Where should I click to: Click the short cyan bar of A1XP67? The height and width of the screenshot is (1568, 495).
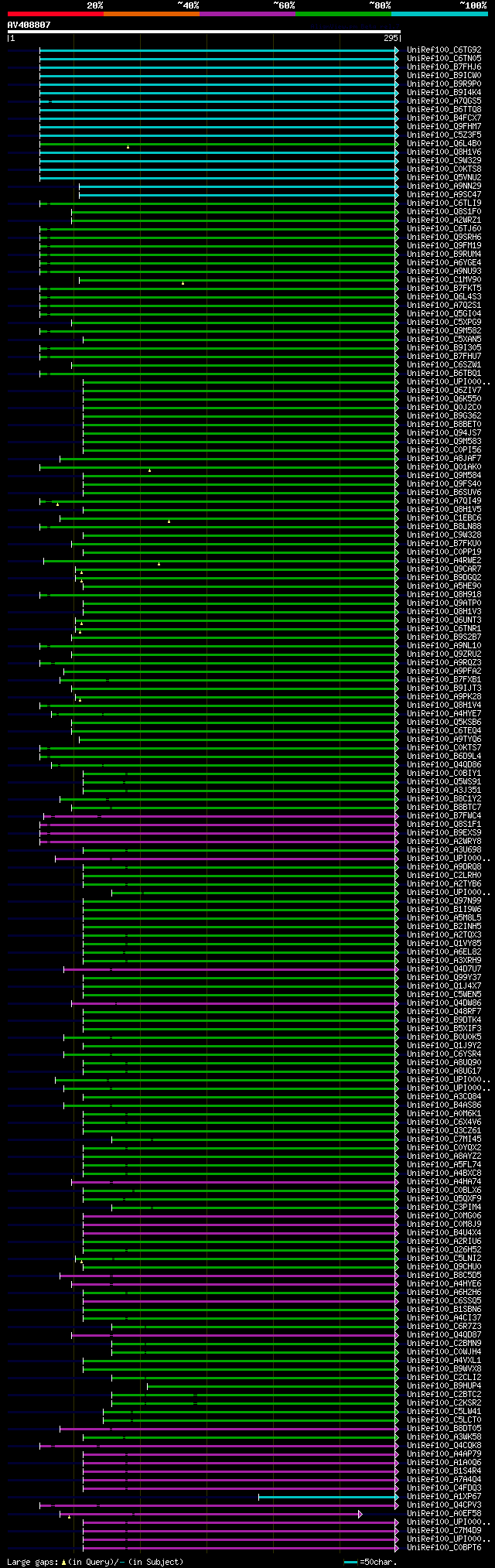[x=327, y=1497]
